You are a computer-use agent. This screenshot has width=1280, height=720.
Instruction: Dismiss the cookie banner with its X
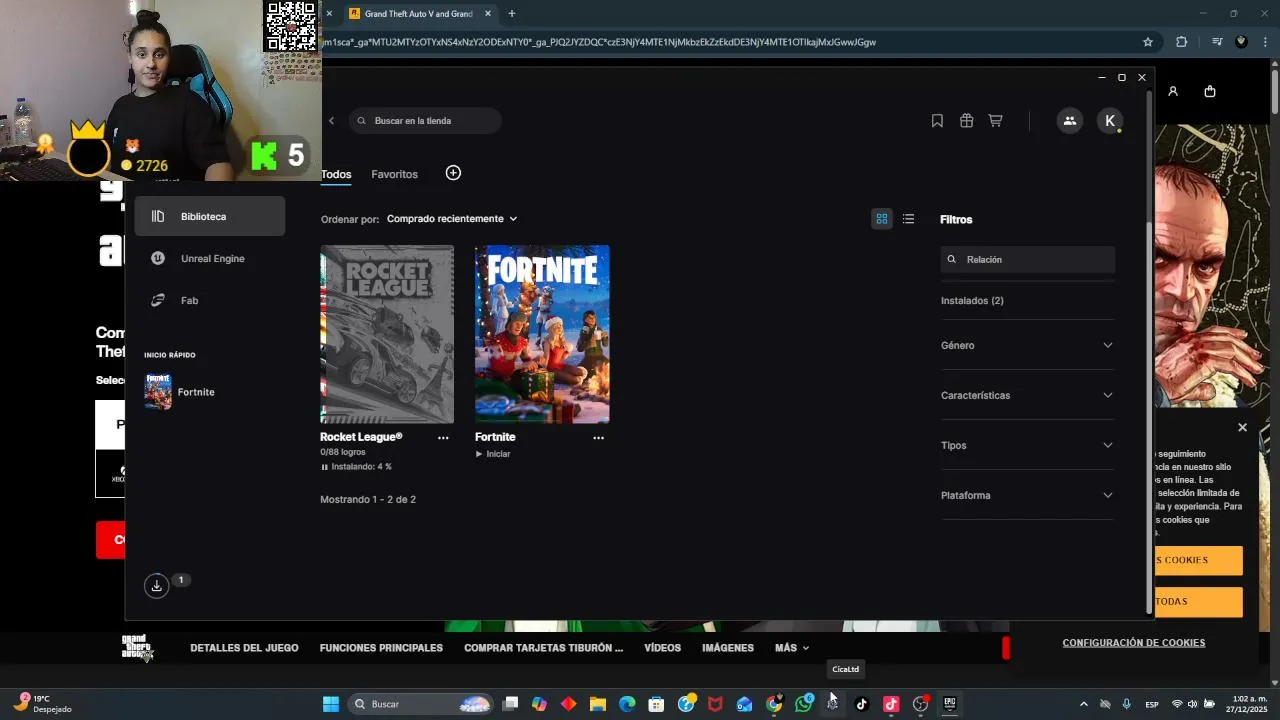1242,427
